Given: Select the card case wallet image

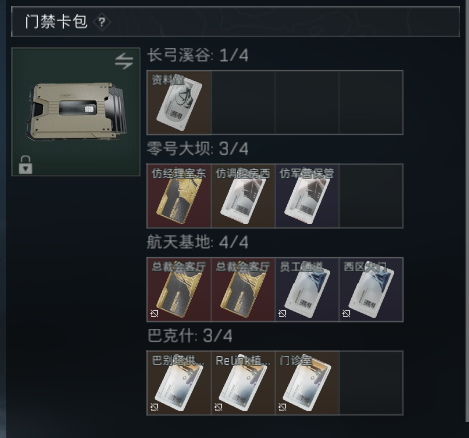Looking at the screenshot, I should (77, 112).
